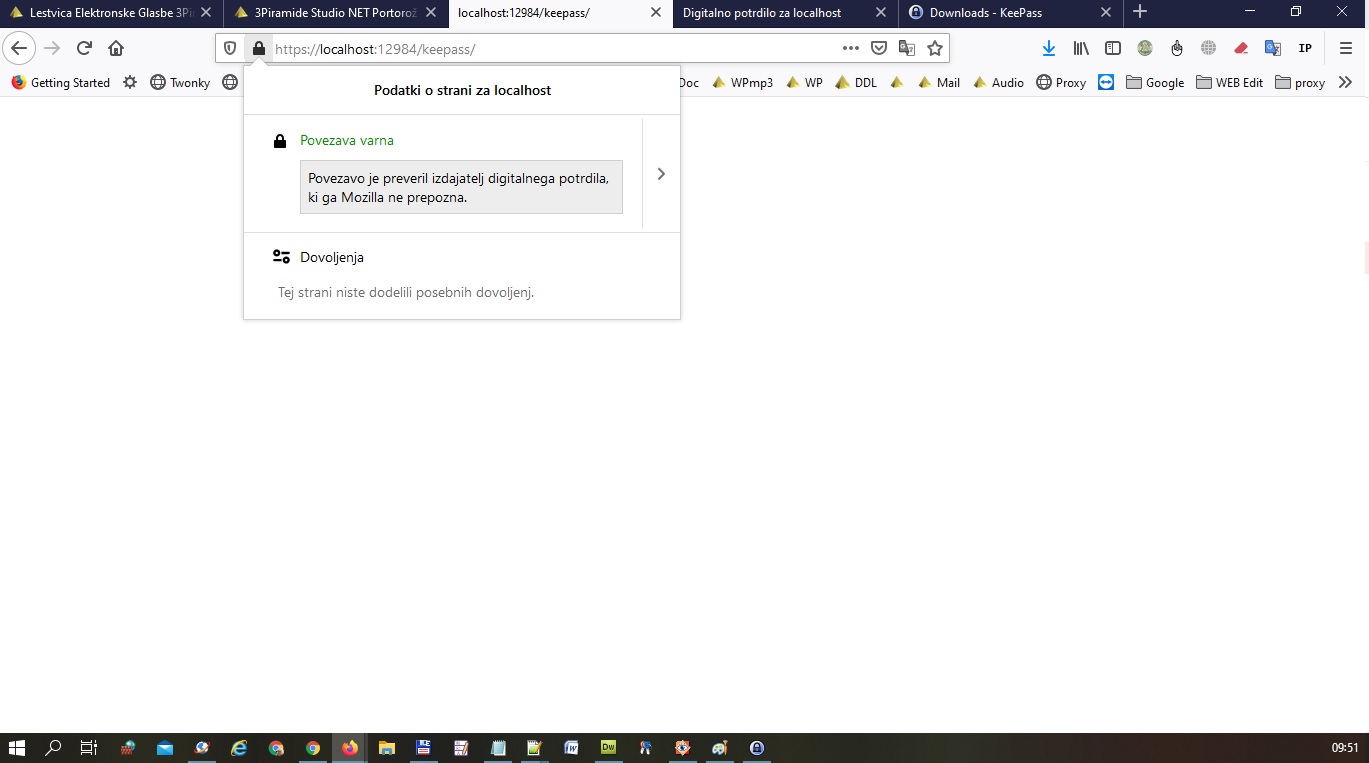
Task: Open KeePass lock icon on taskbar
Action: [756, 747]
